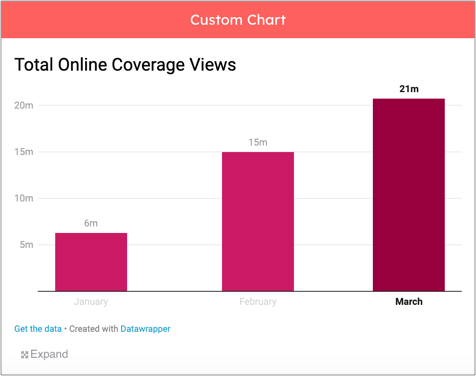Viewport: 476px width, 376px height.
Task: Click the 15m y-axis tick label
Action: coord(24,152)
